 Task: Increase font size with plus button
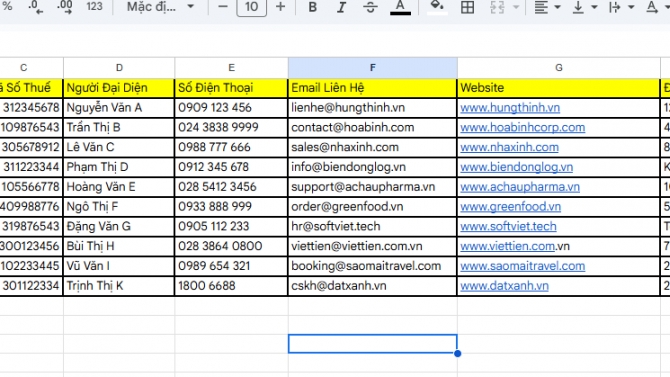(280, 6)
